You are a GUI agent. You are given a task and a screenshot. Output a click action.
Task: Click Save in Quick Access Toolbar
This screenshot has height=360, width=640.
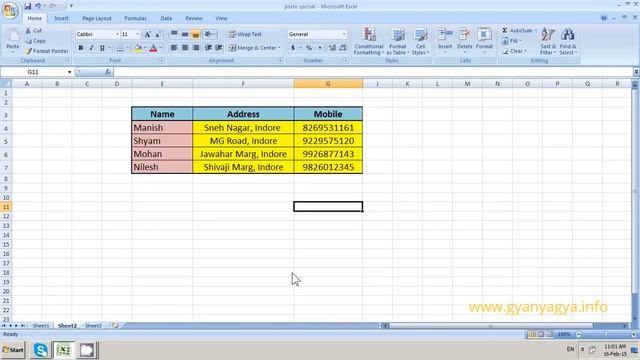pos(27,6)
